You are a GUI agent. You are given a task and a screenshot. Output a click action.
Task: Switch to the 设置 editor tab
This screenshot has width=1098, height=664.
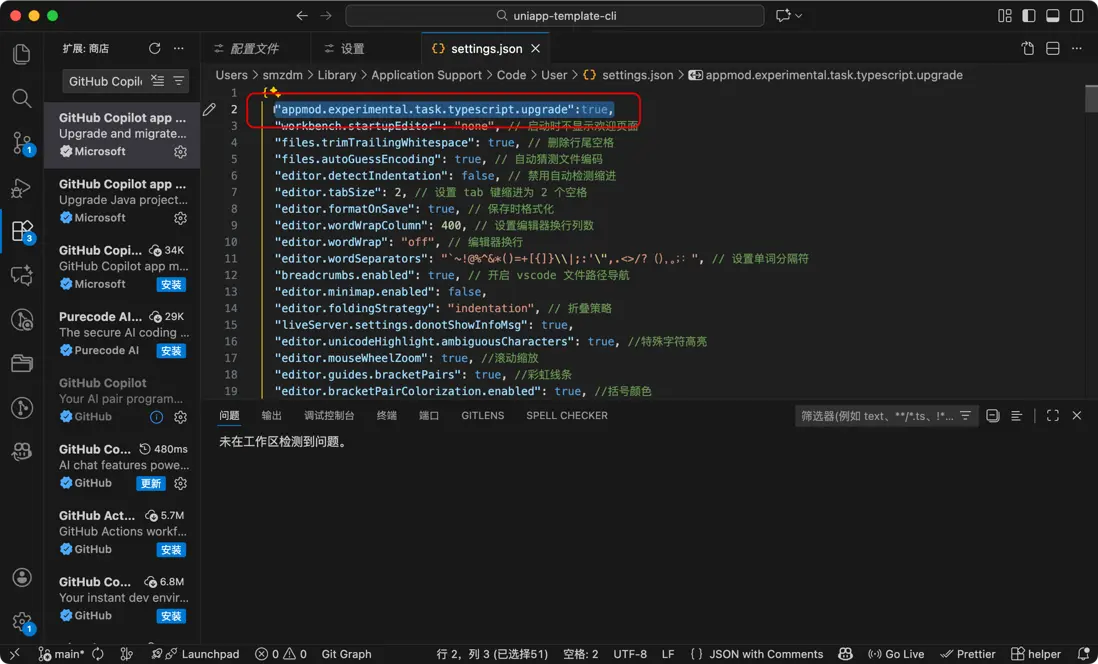tap(352, 48)
